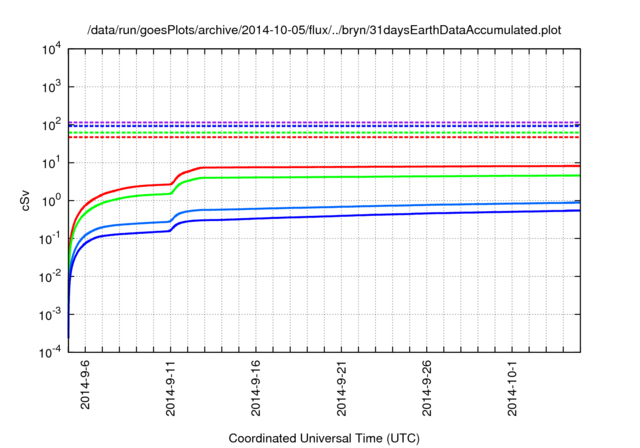Viewport: 640px width, 448px height.
Task: Click the 10^-3 y-axis tick label
Action: click(51, 314)
